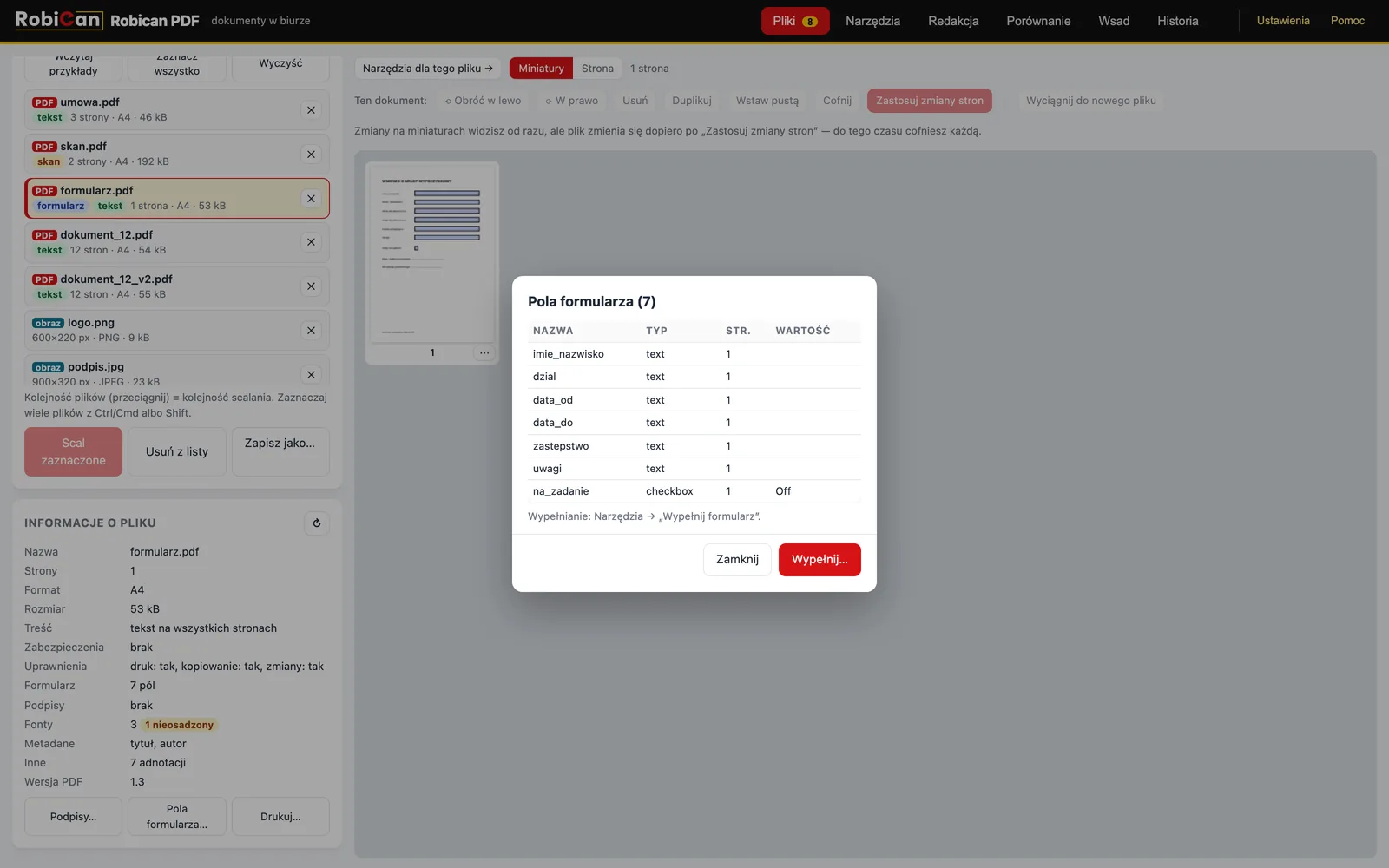Remove skan.pdf with its X icon
This screenshot has width=1389, height=868.
[311, 155]
